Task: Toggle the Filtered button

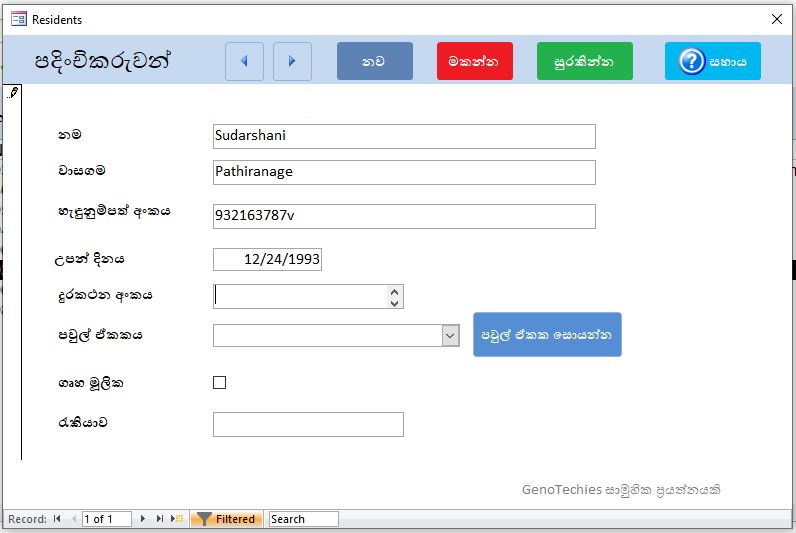Action: click(x=227, y=519)
